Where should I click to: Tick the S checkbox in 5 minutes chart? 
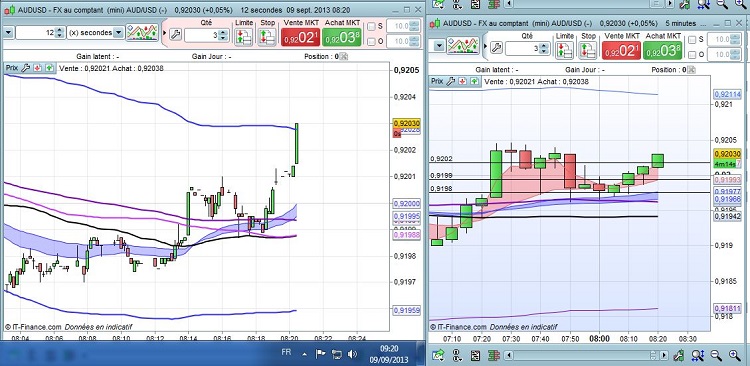click(x=692, y=40)
